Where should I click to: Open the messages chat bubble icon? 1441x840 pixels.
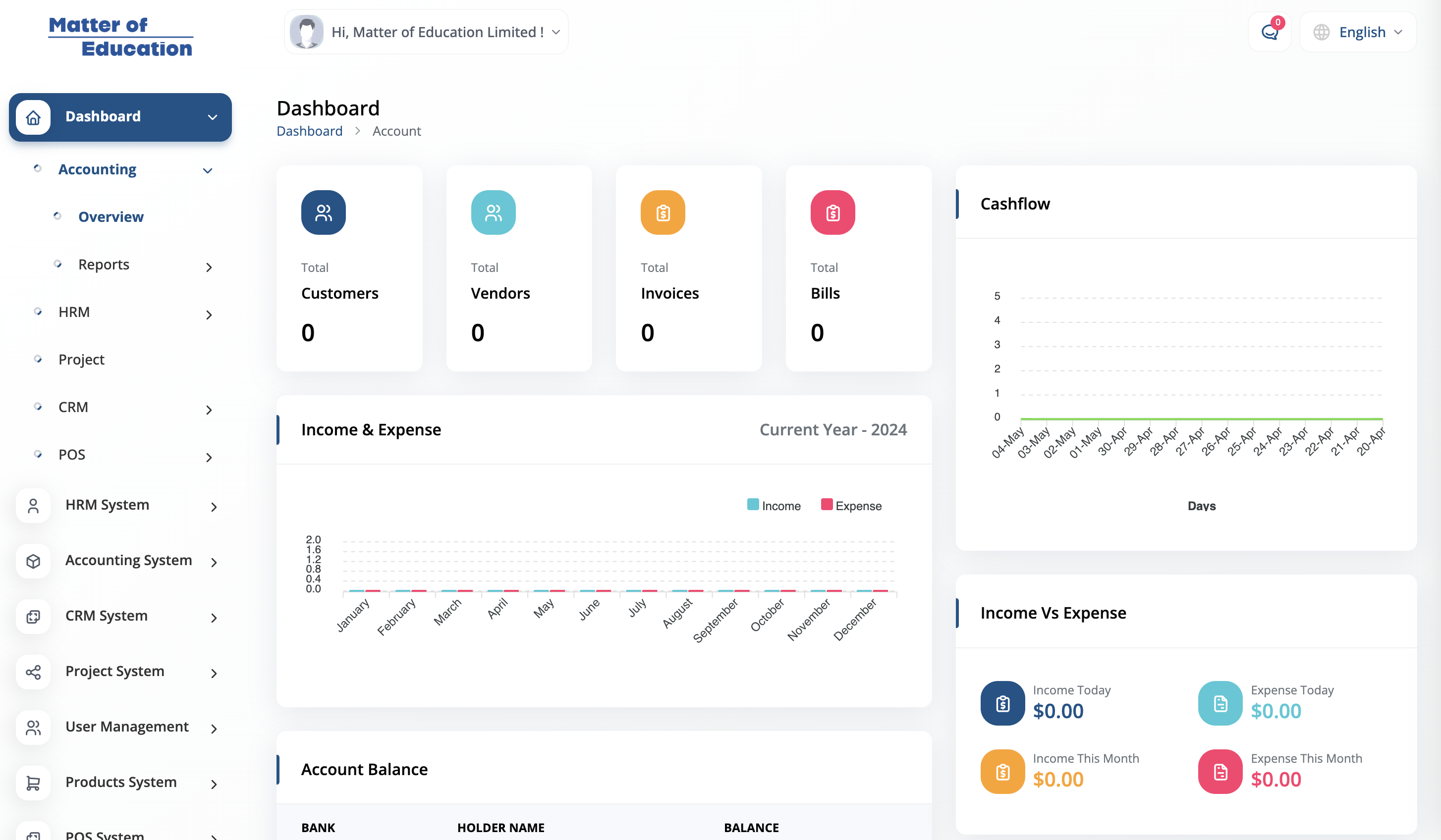pyautogui.click(x=1269, y=32)
